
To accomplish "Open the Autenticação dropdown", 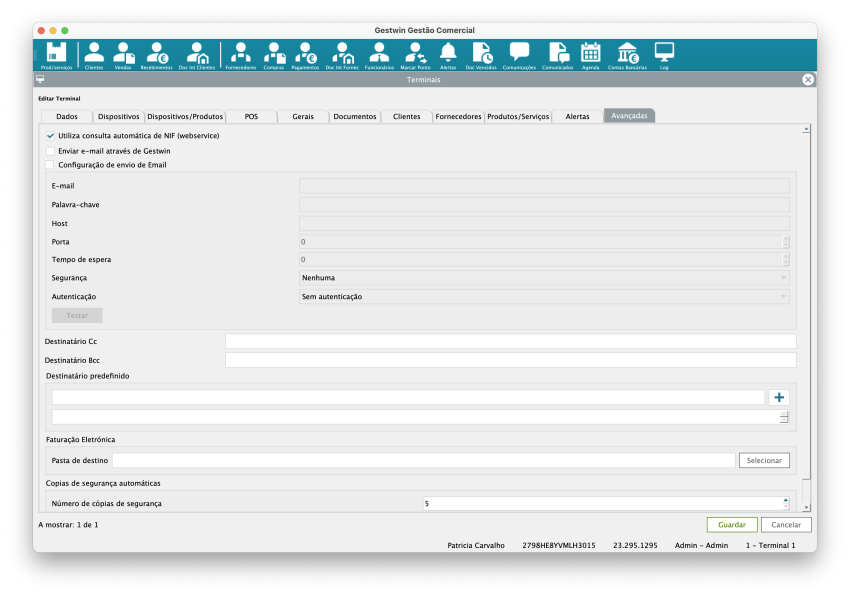I will pyautogui.click(x=544, y=297).
